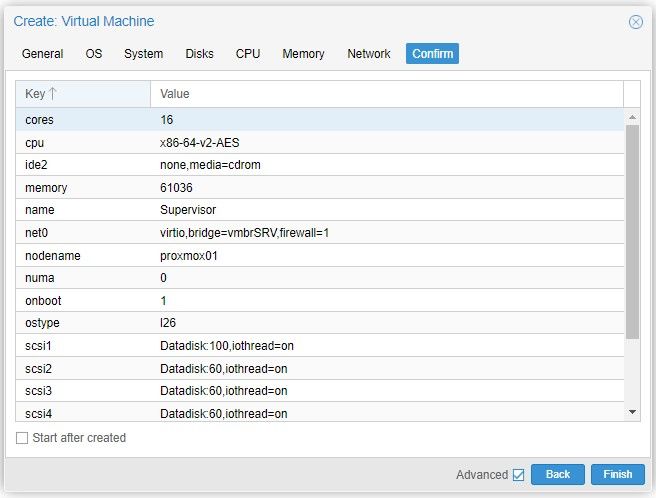
Task: Close the Create Virtual Machine dialog
Action: [x=635, y=21]
